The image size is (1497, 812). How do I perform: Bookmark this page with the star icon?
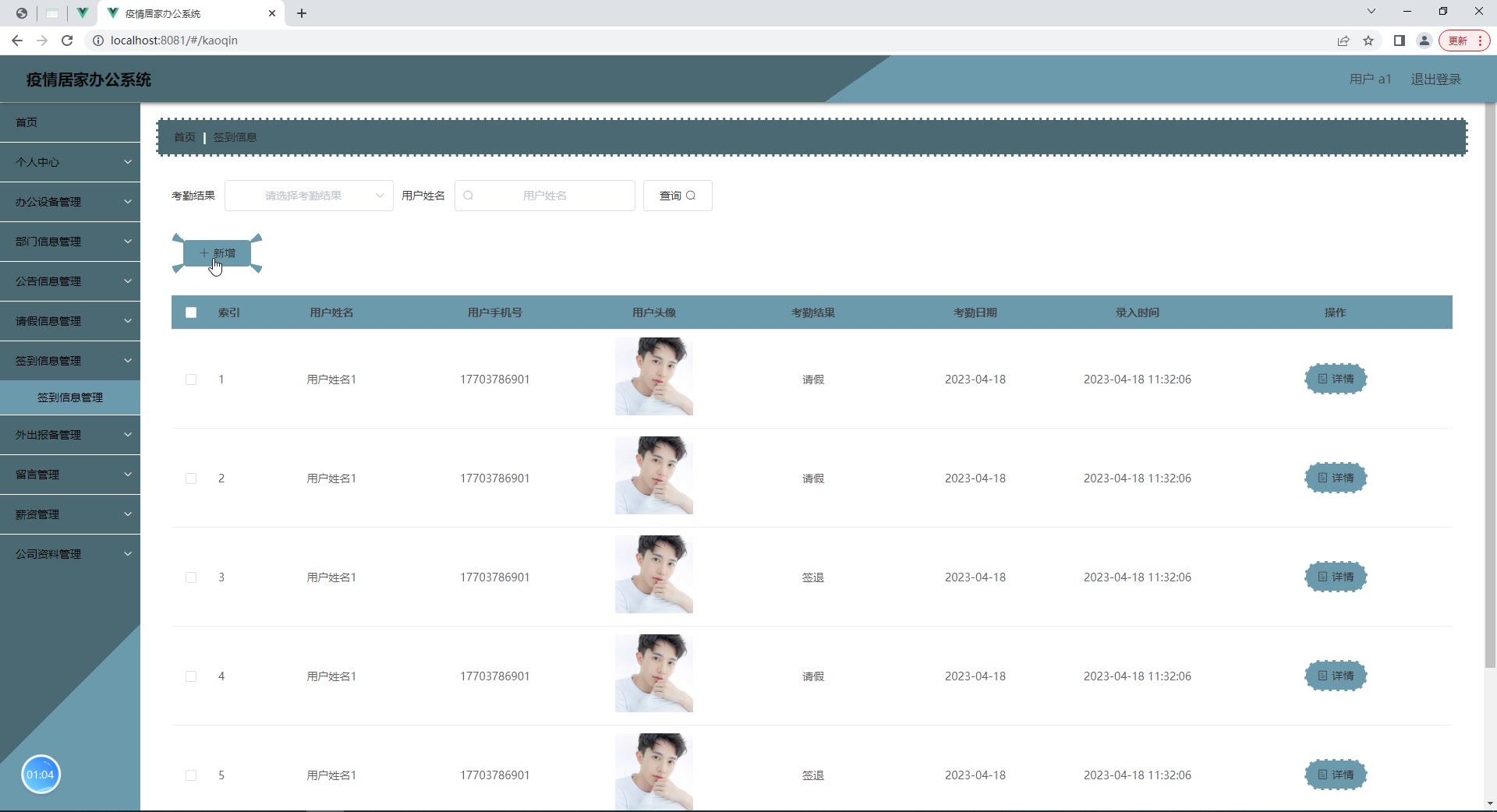pyautogui.click(x=1368, y=41)
